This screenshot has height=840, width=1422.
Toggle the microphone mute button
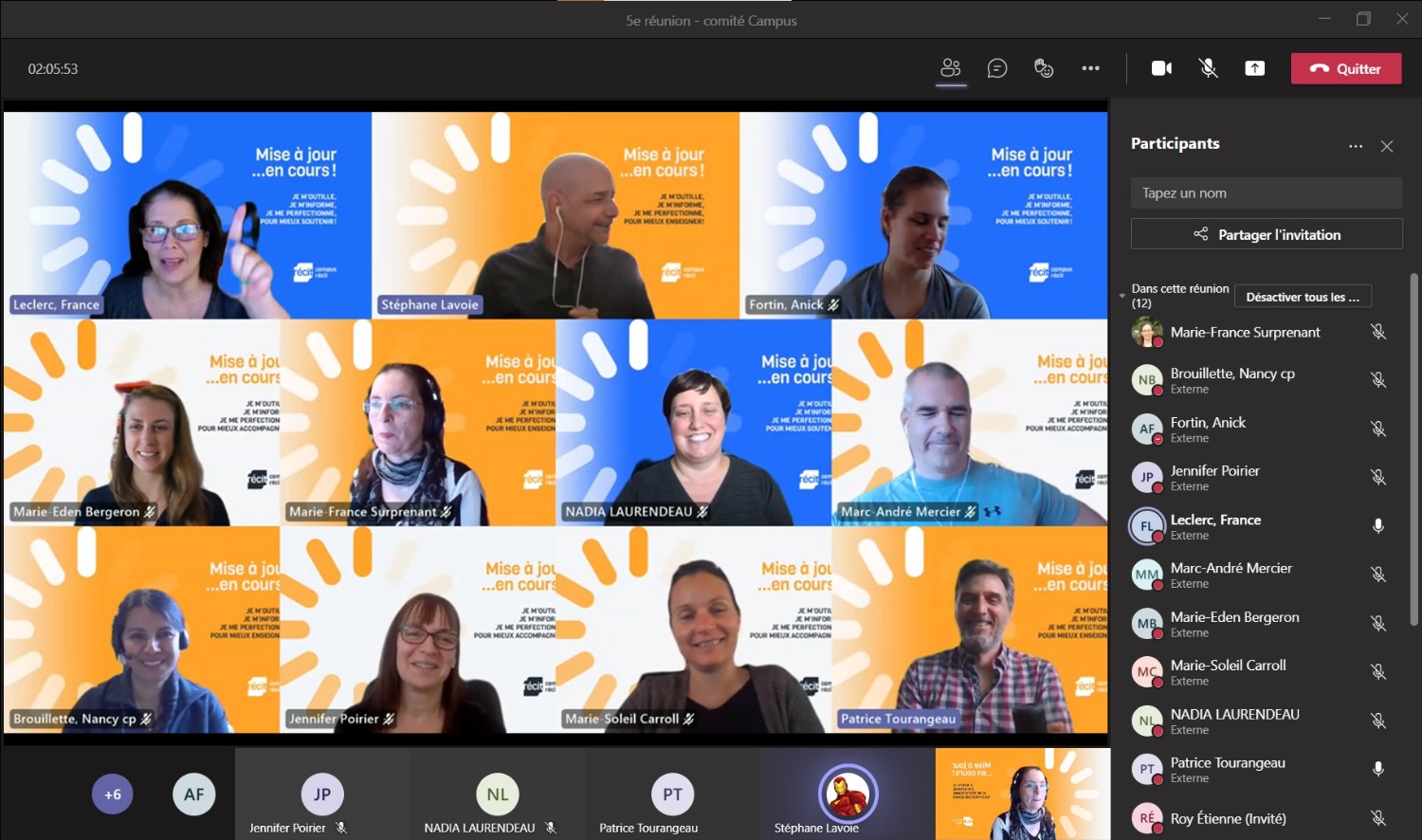(x=1208, y=68)
